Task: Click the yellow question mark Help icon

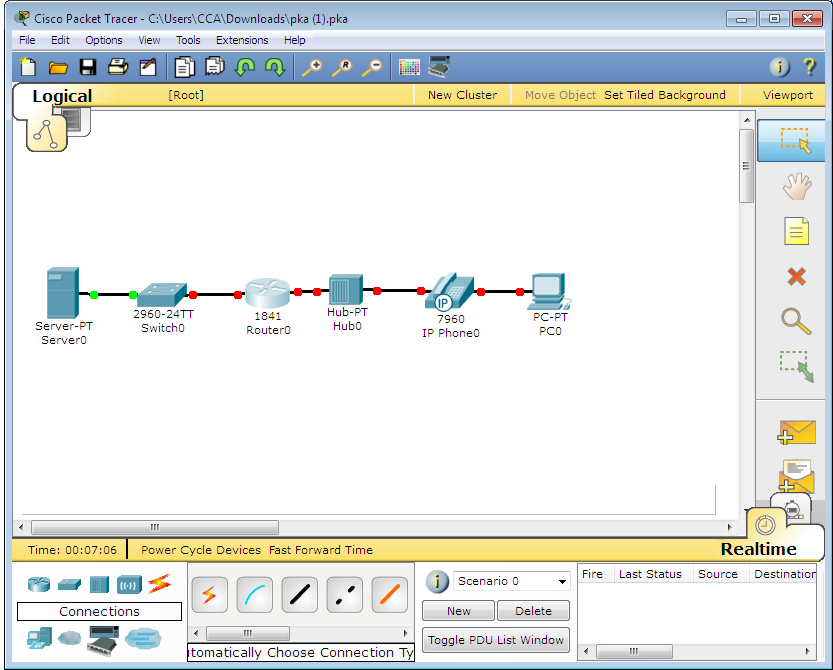Action: point(809,67)
